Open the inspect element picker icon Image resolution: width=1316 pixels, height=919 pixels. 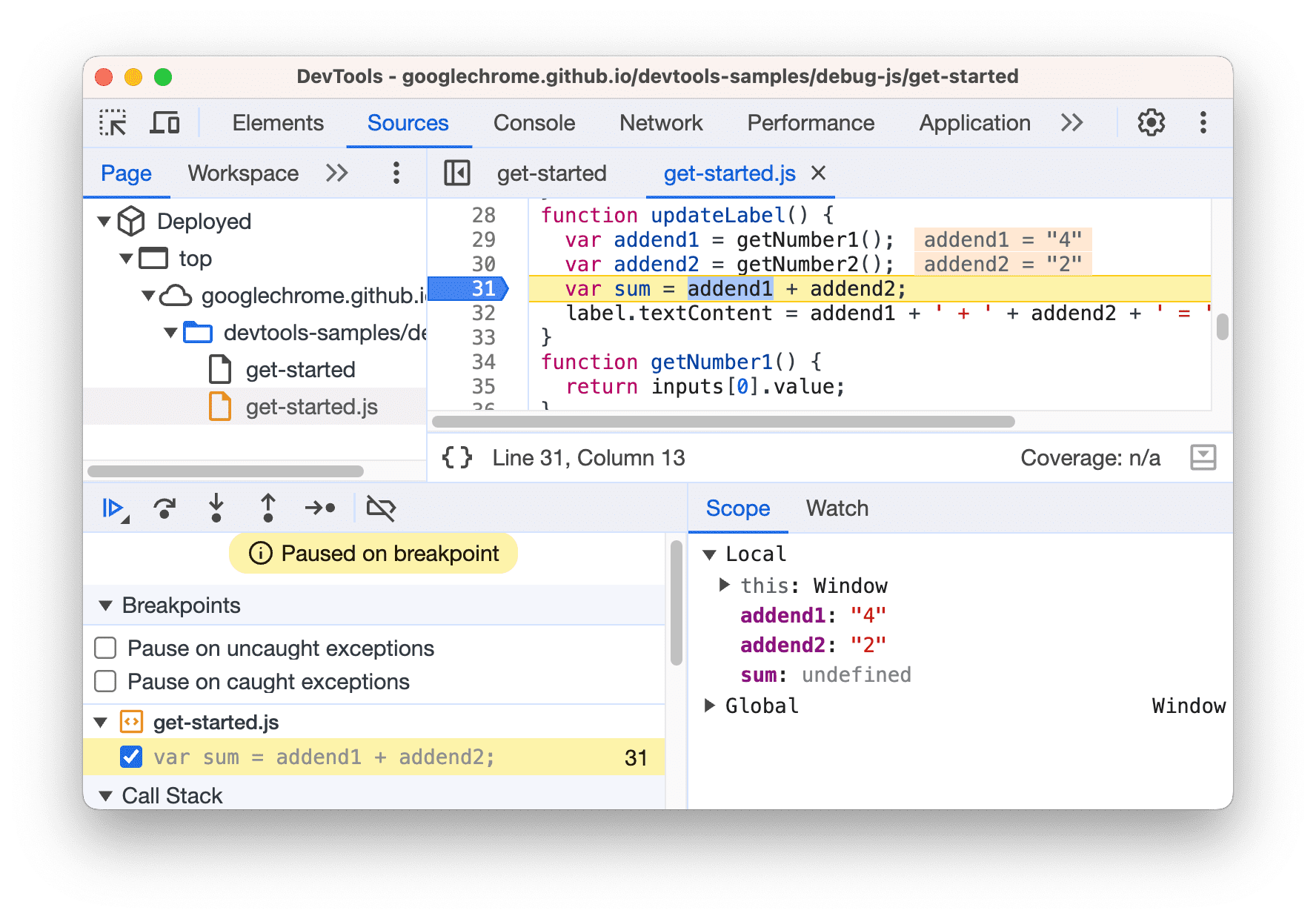pyautogui.click(x=112, y=122)
